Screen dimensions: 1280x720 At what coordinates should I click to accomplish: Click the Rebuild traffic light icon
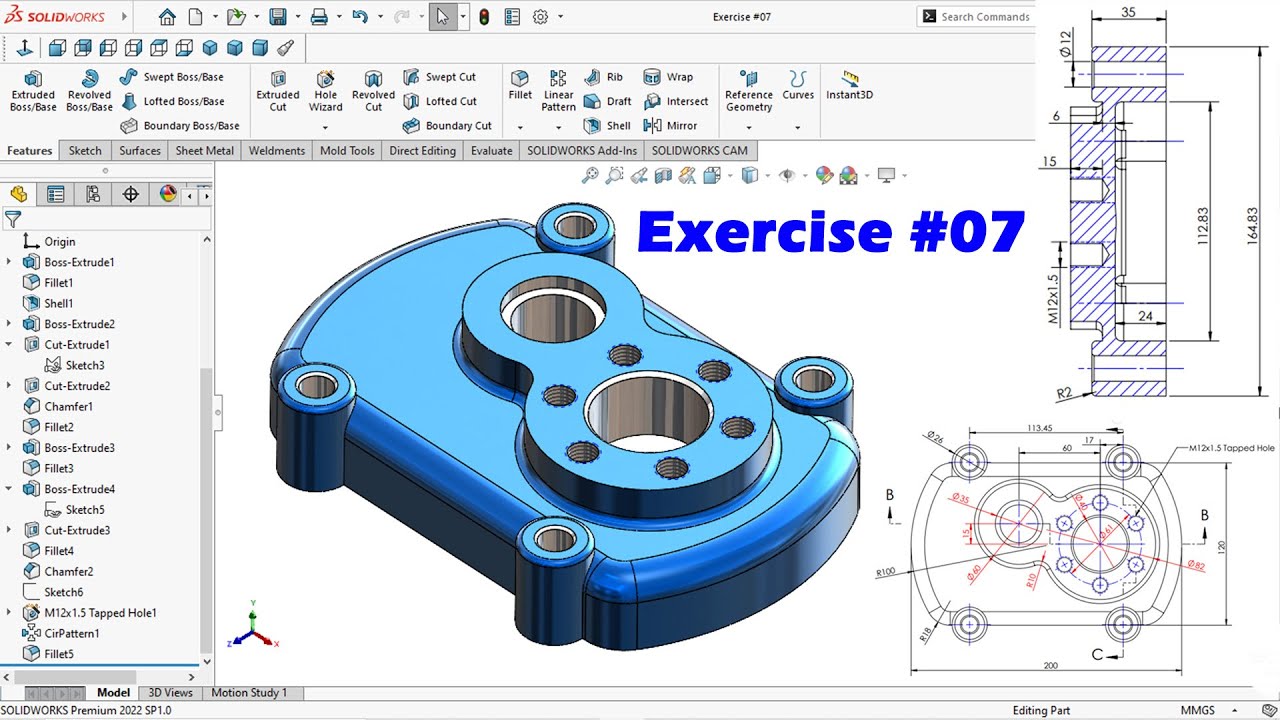484,17
